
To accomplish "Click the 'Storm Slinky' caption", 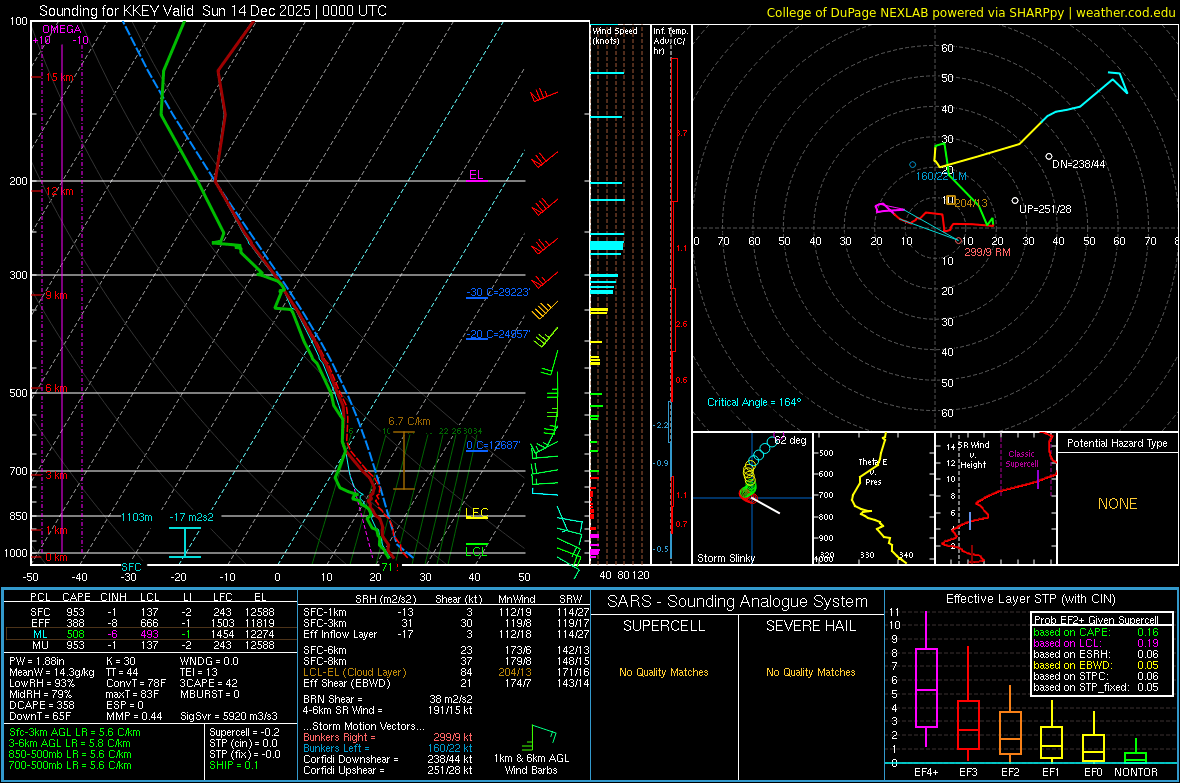I will (725, 558).
